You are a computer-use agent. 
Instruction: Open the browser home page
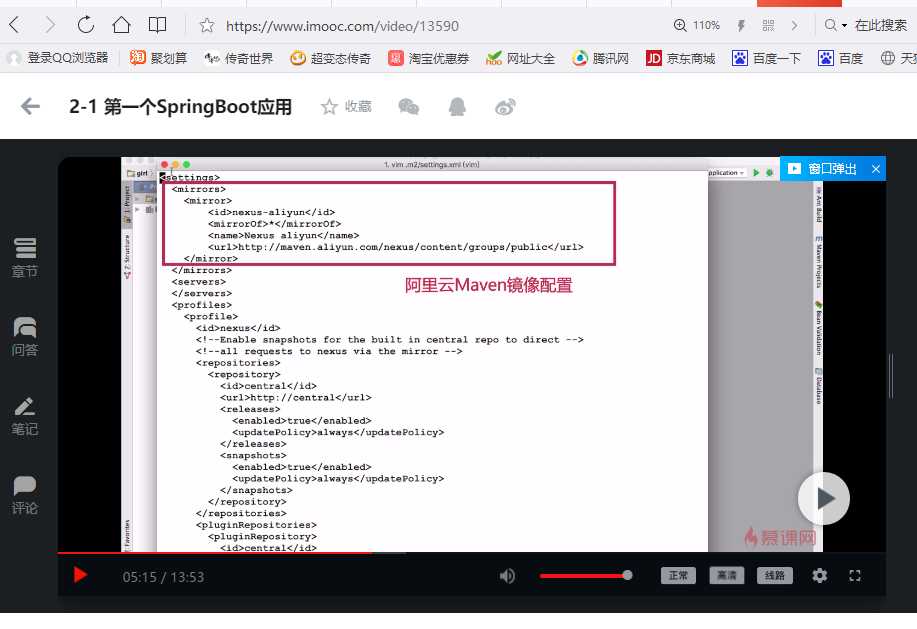coord(121,25)
